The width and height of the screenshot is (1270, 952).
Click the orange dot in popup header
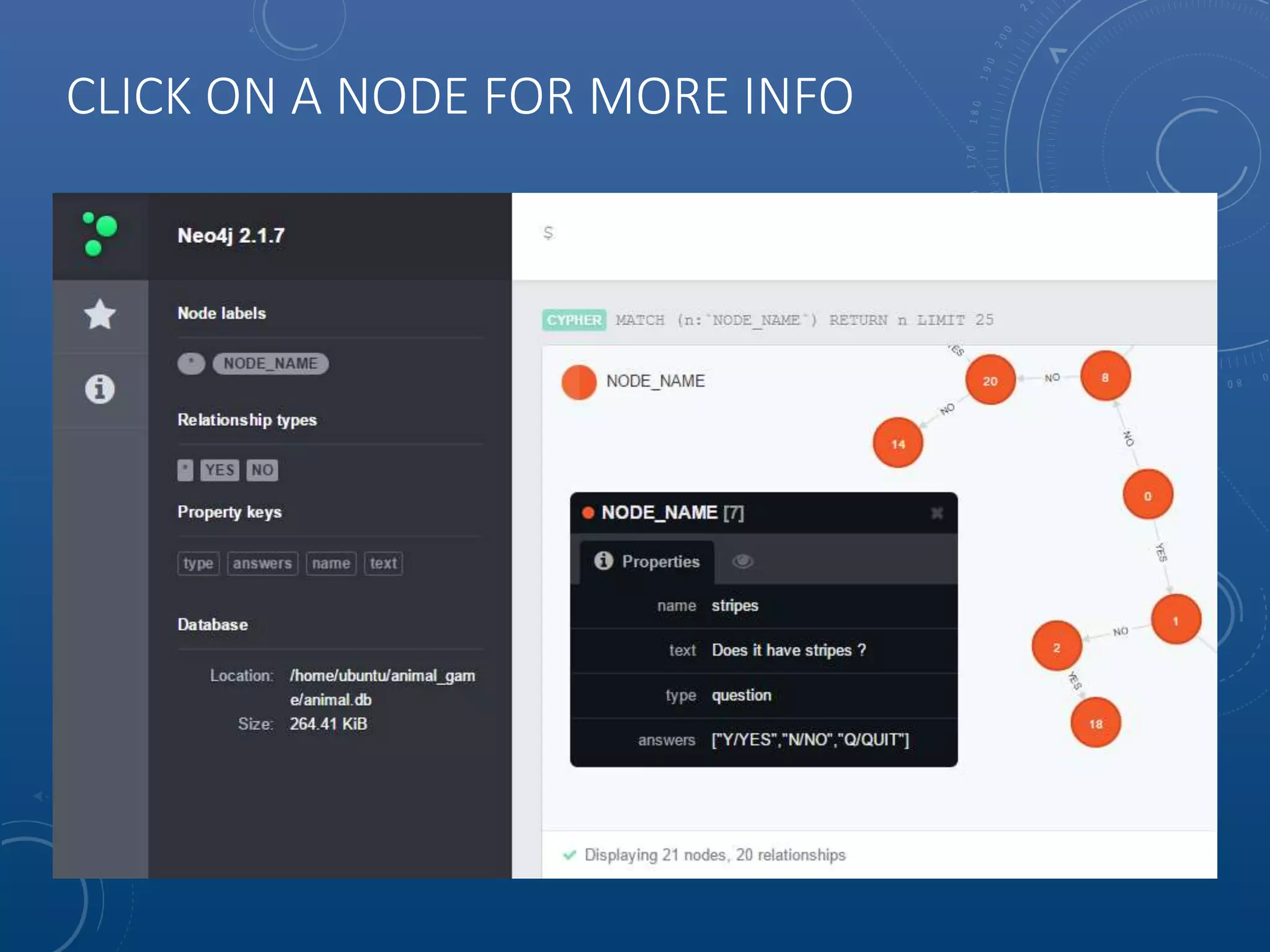588,513
